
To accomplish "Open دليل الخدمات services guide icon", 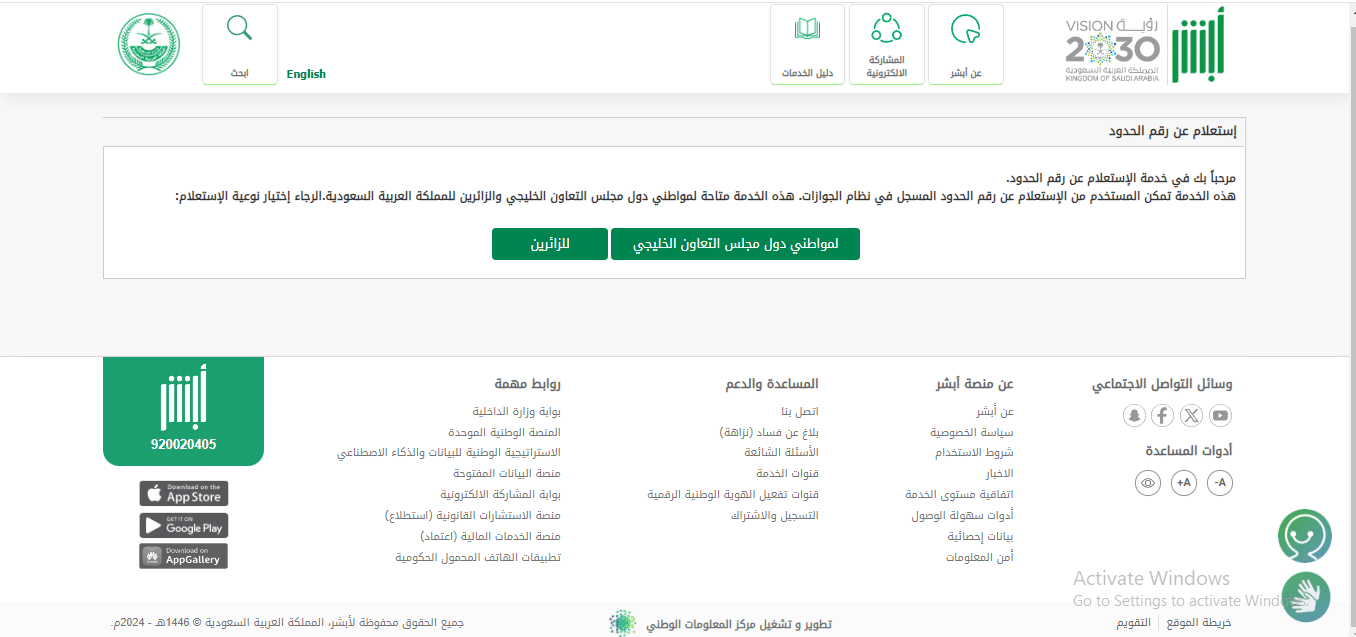I will click(x=807, y=44).
